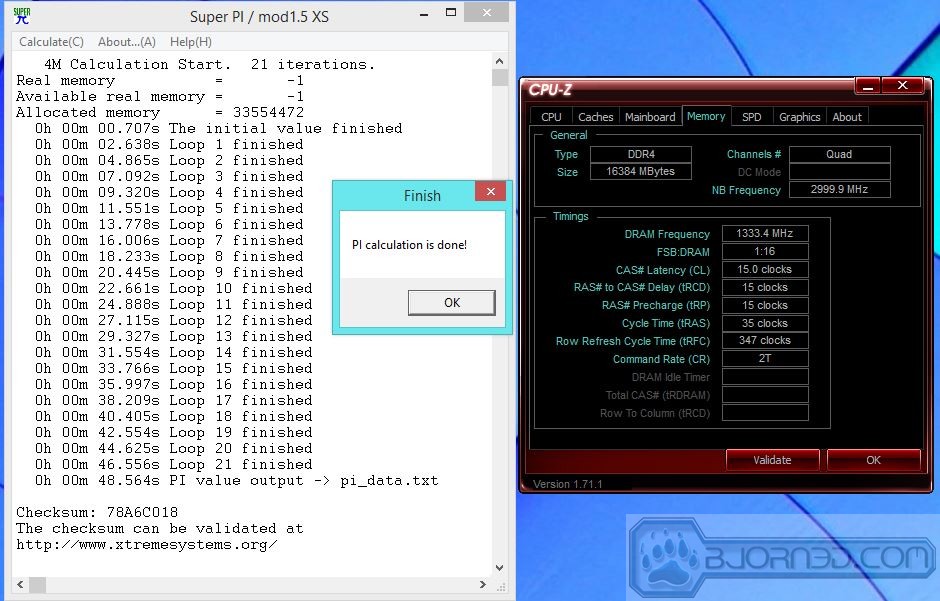Switch to the Graphics tab in CPU-Z
The width and height of the screenshot is (940, 601).
pyautogui.click(x=800, y=117)
